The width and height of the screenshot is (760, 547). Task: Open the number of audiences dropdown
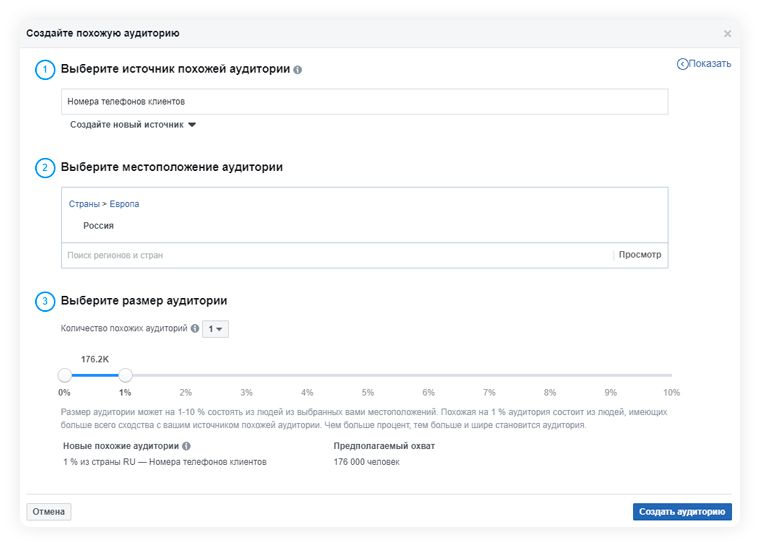coord(215,329)
